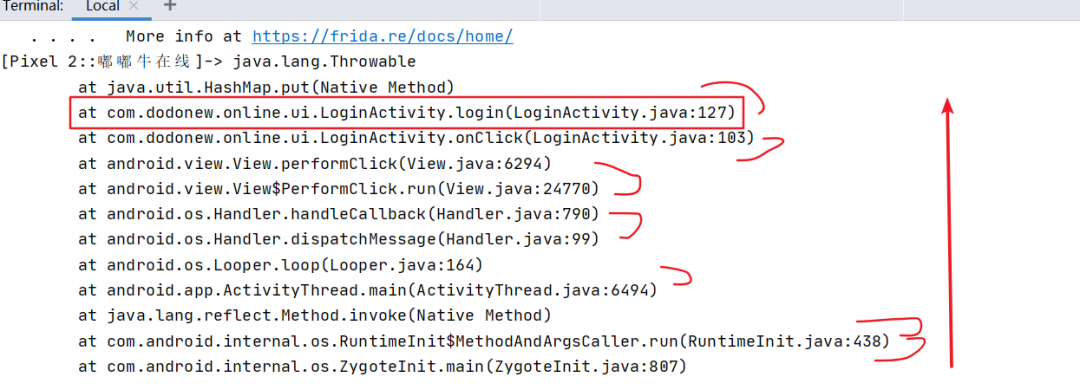Click the java.lang.Throwable prompt line
The height and width of the screenshot is (390, 1080).
(x=209, y=62)
